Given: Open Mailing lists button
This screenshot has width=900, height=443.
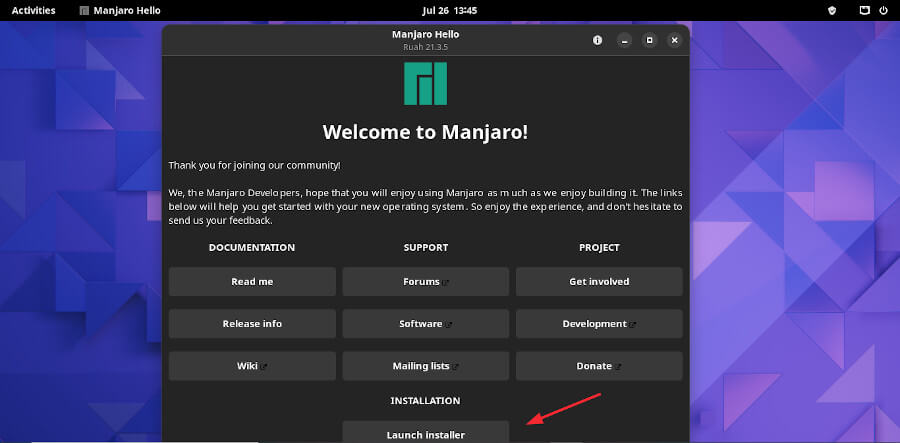Looking at the screenshot, I should (x=425, y=366).
